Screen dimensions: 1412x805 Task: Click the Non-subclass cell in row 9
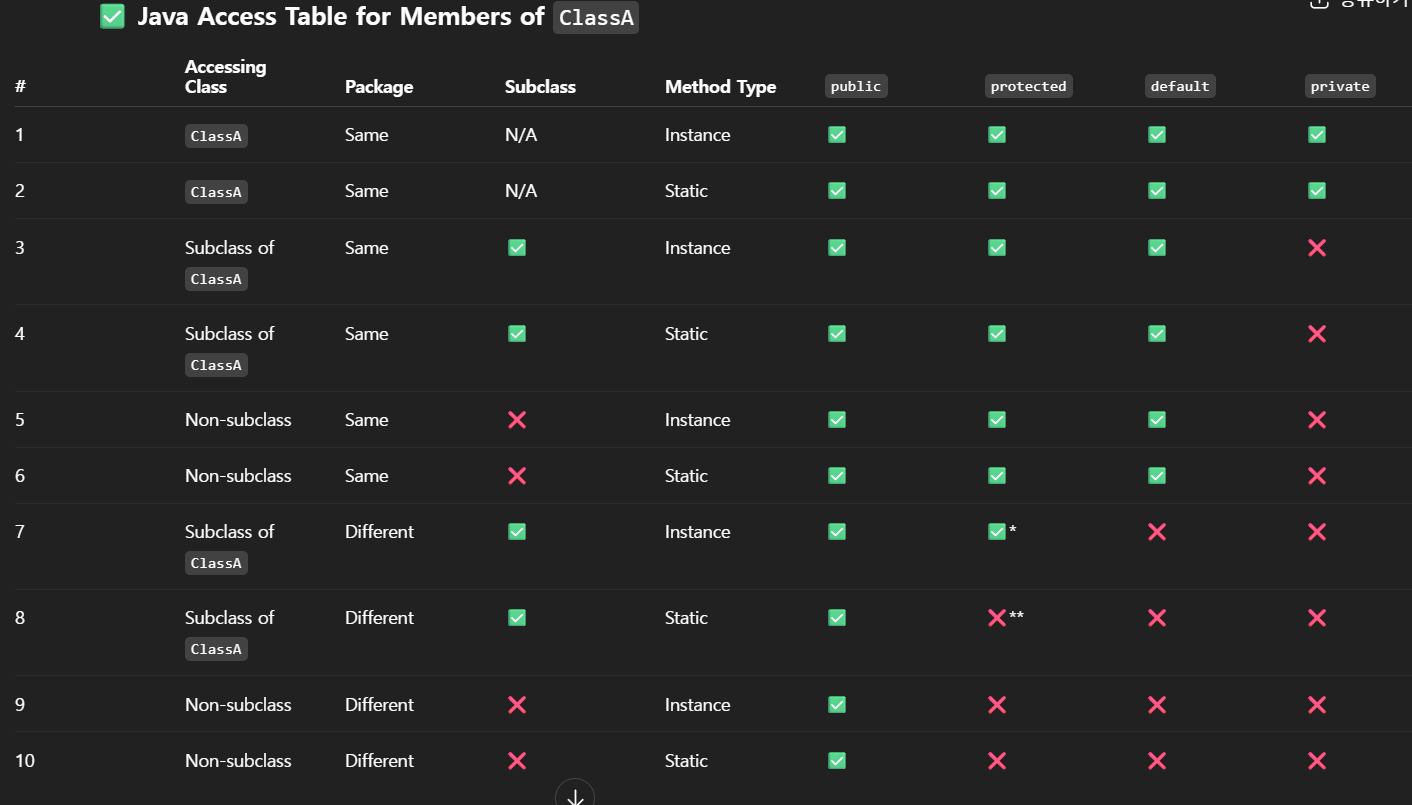click(238, 705)
